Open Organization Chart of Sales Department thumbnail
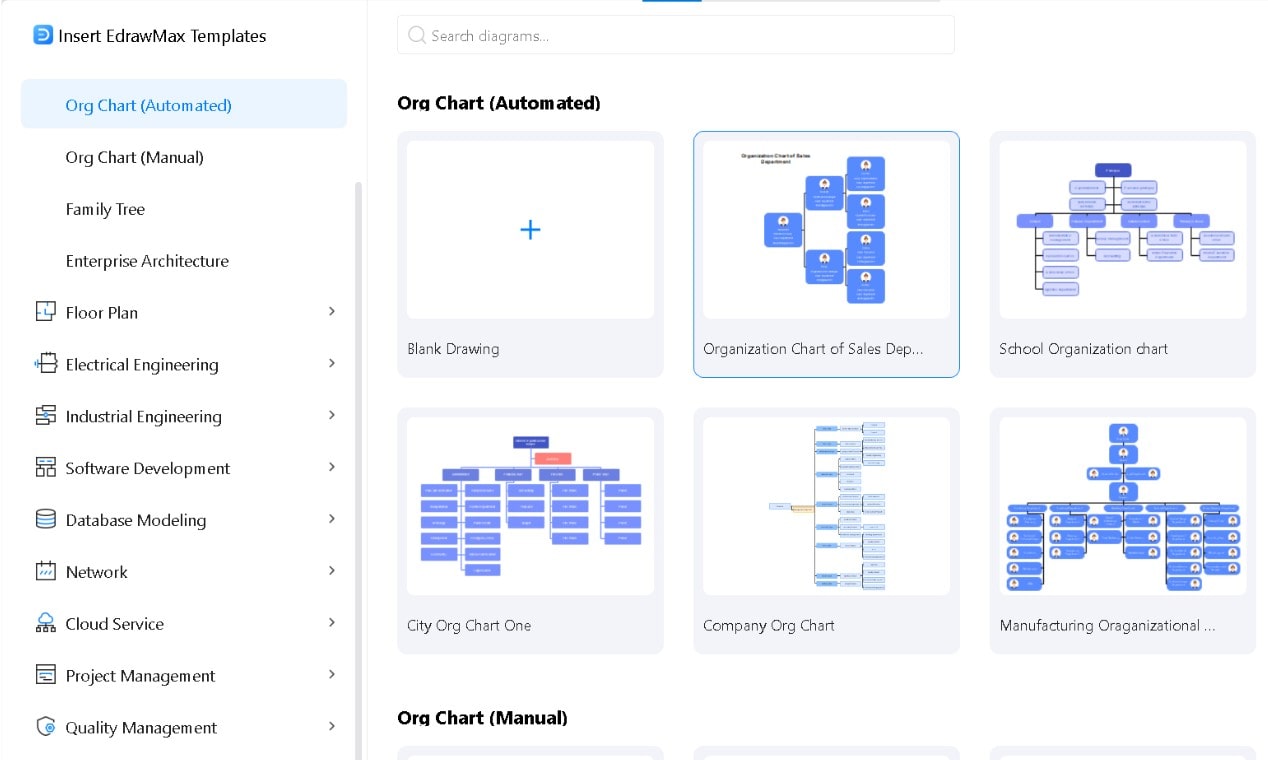Screen dimensions: 1268x760 [826, 229]
